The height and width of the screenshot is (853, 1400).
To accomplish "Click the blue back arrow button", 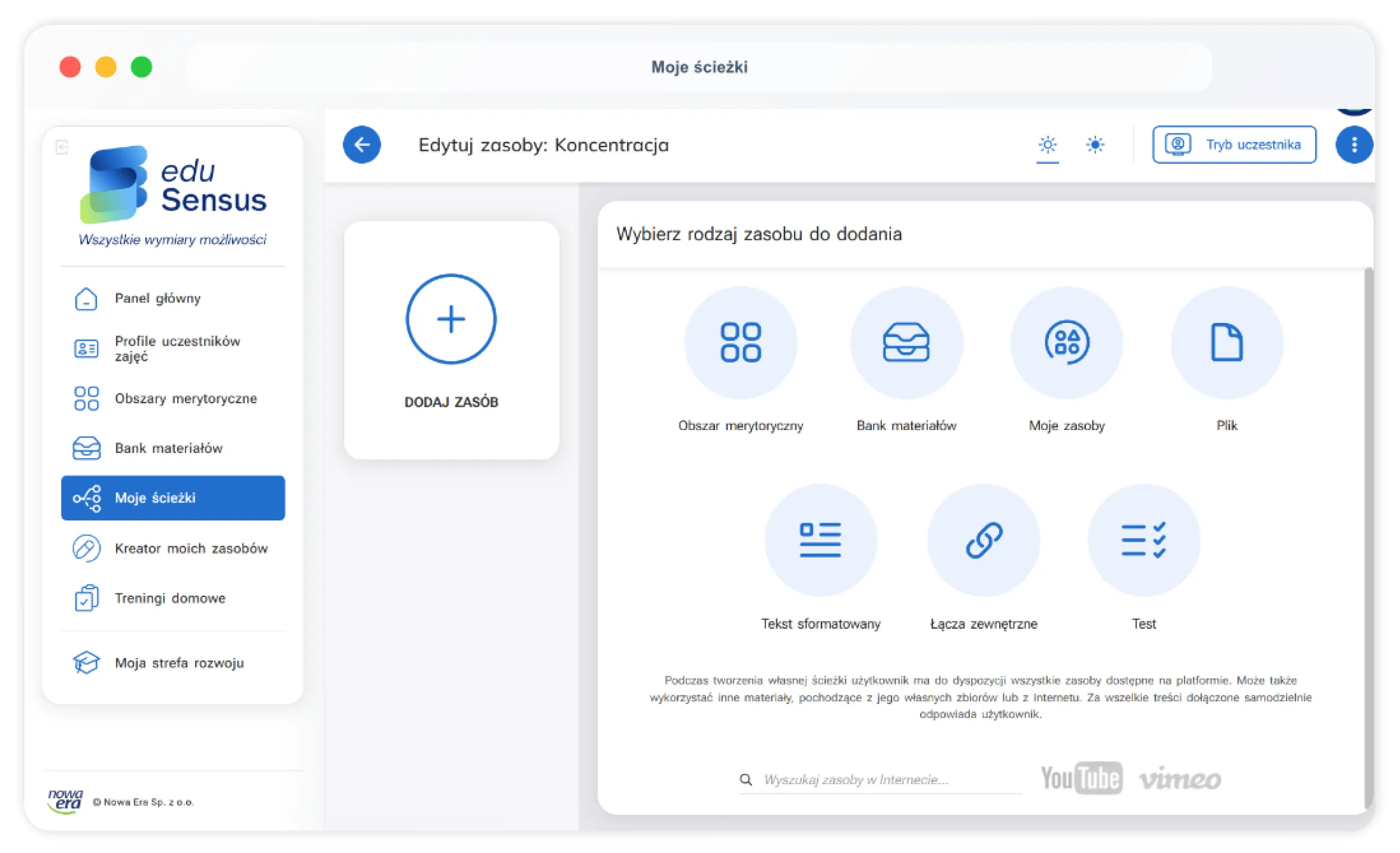I will [x=362, y=145].
